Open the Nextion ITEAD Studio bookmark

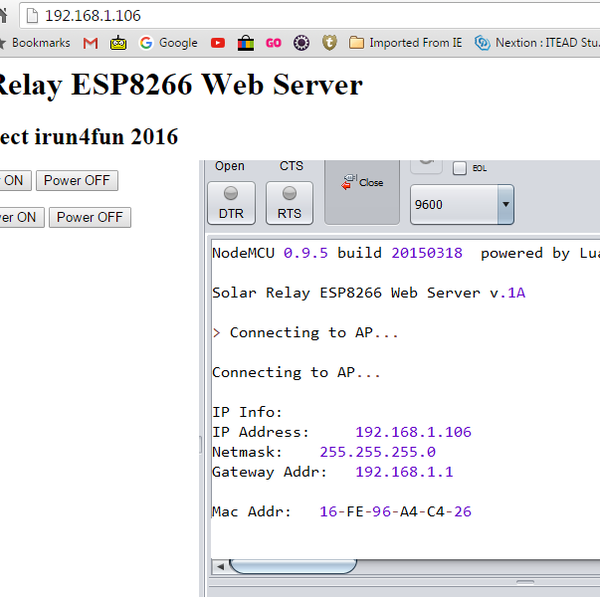tap(536, 43)
